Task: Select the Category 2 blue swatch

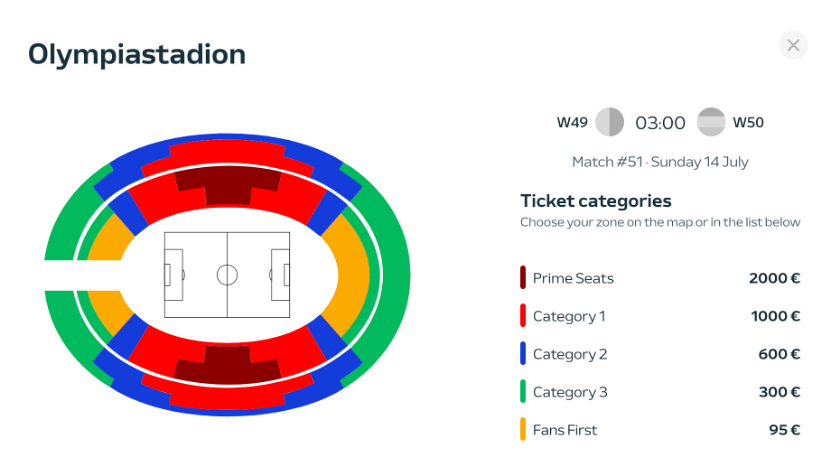Action: 523,354
